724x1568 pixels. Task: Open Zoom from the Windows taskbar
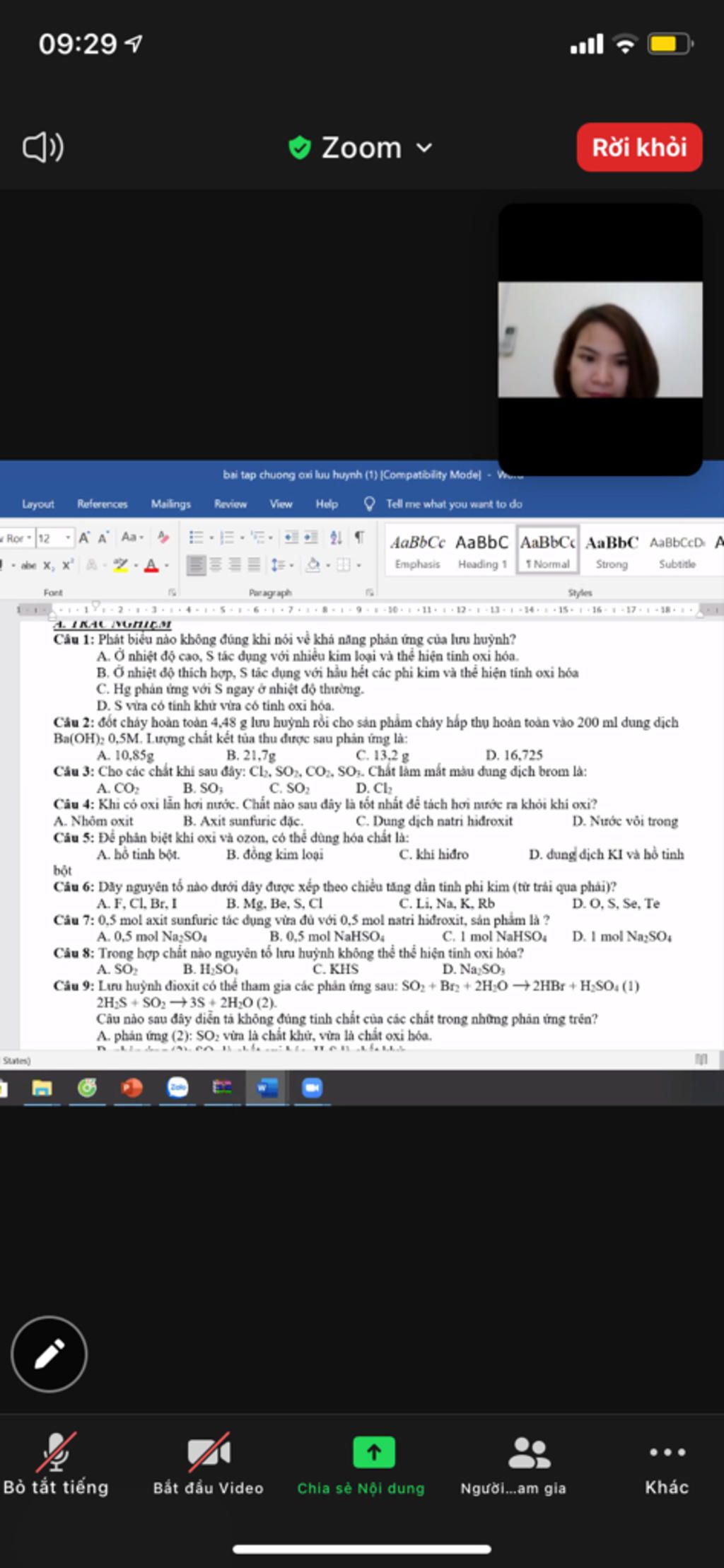pyautogui.click(x=312, y=1088)
